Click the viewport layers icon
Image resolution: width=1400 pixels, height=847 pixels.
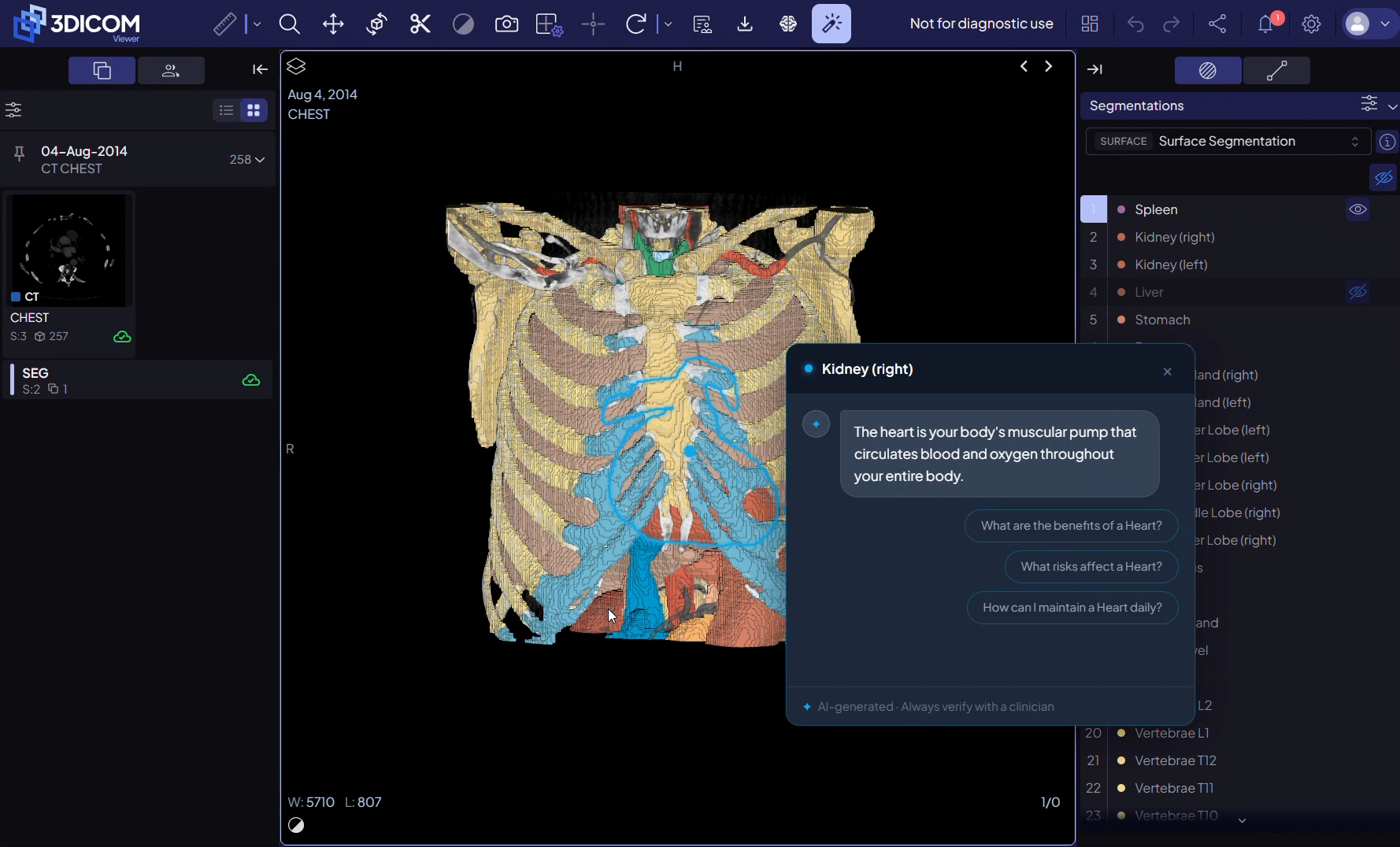[x=296, y=67]
